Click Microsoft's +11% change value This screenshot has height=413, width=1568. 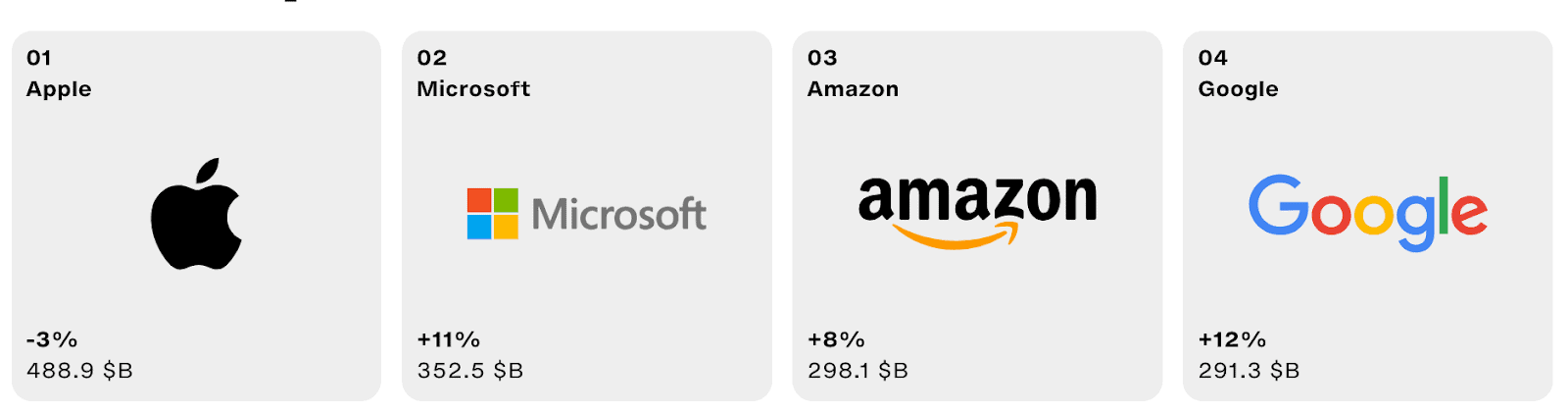point(448,339)
